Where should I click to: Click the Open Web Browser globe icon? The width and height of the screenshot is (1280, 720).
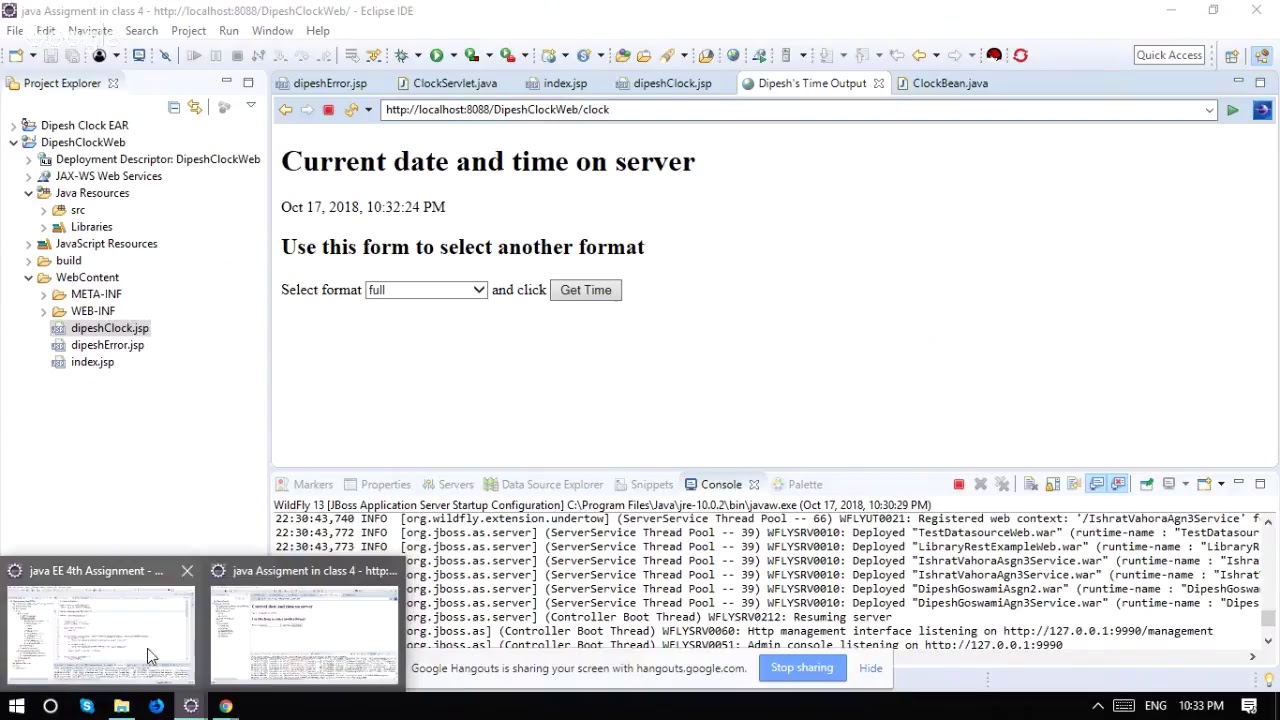(x=733, y=55)
